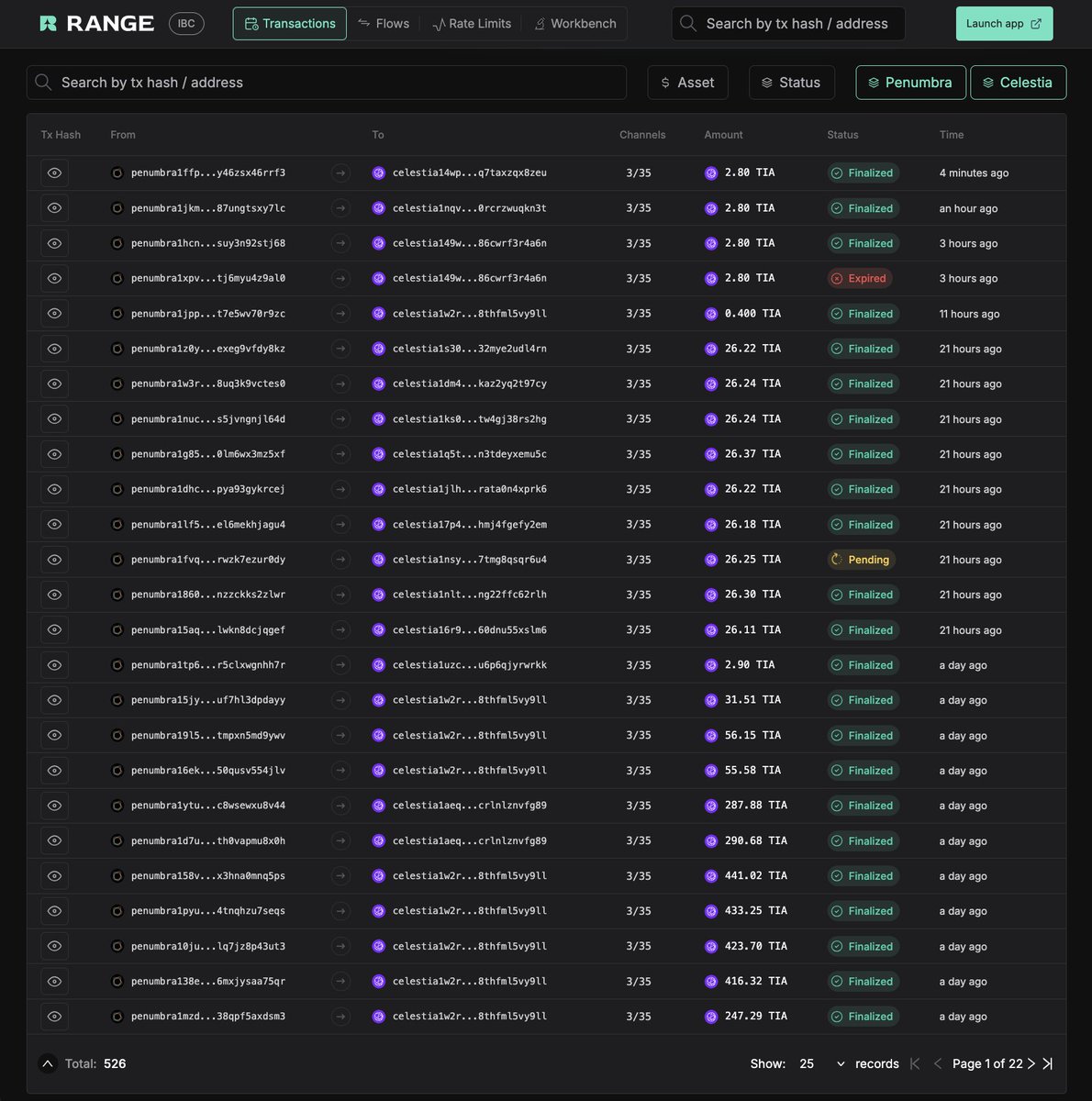Focus the table search by tx hash field
Viewport: 1092px width, 1101px height.
coord(327,83)
